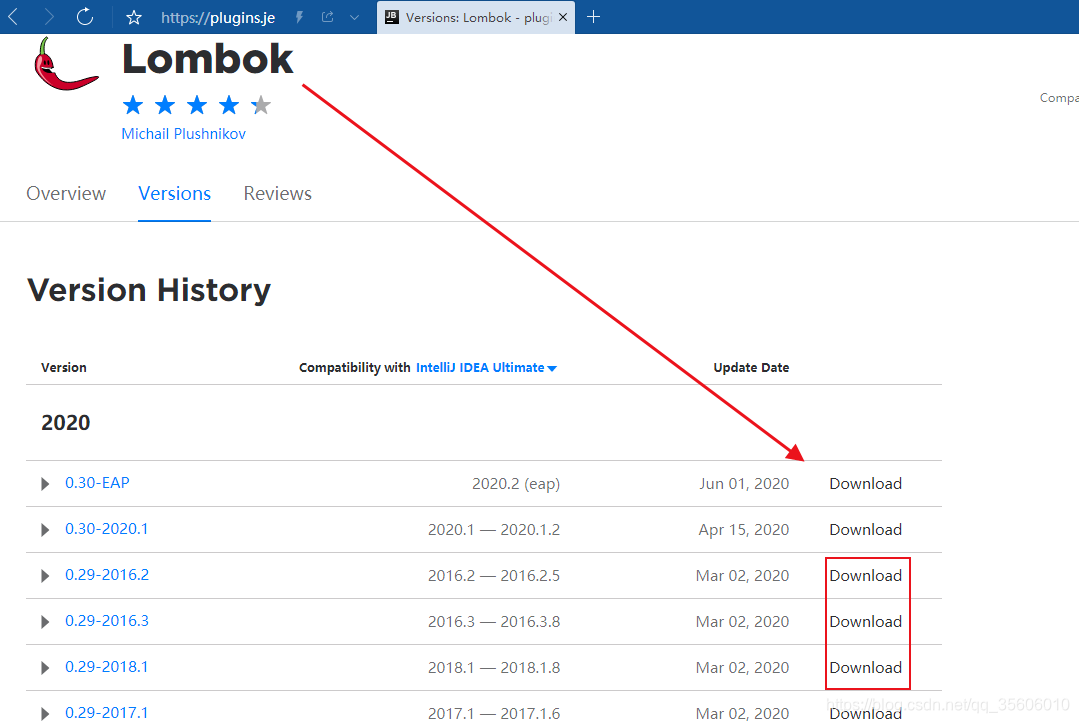
Task: Expand the 0.29-2016.3 version row
Action: (x=45, y=622)
